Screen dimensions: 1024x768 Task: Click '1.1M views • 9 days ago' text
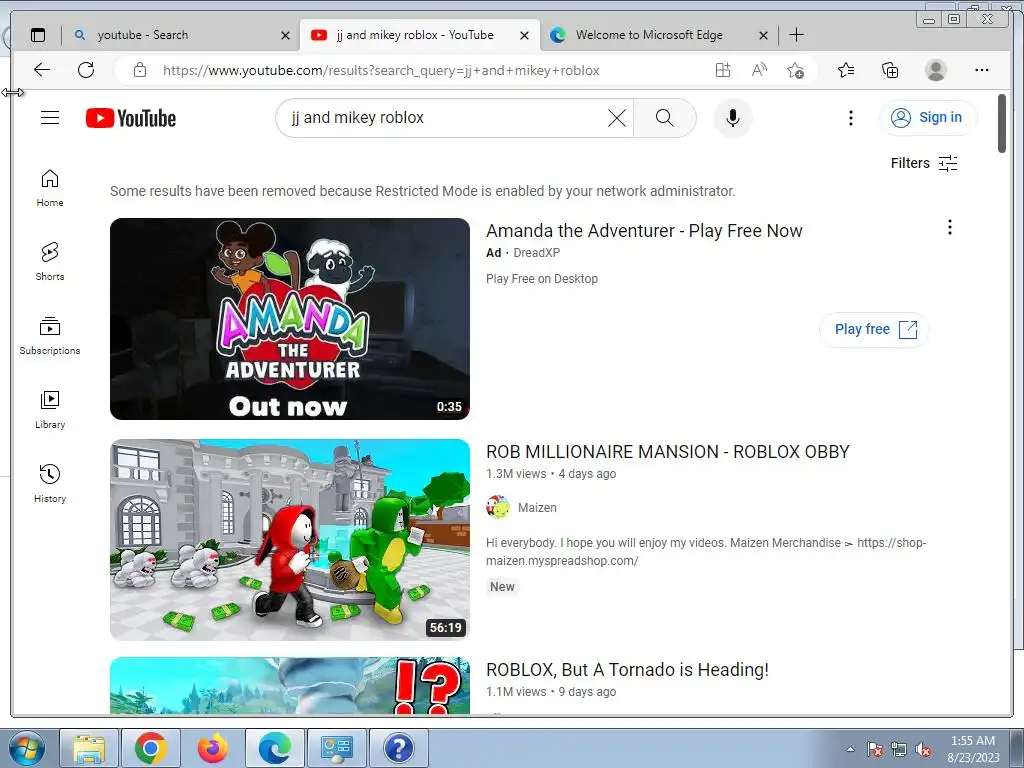[551, 692]
